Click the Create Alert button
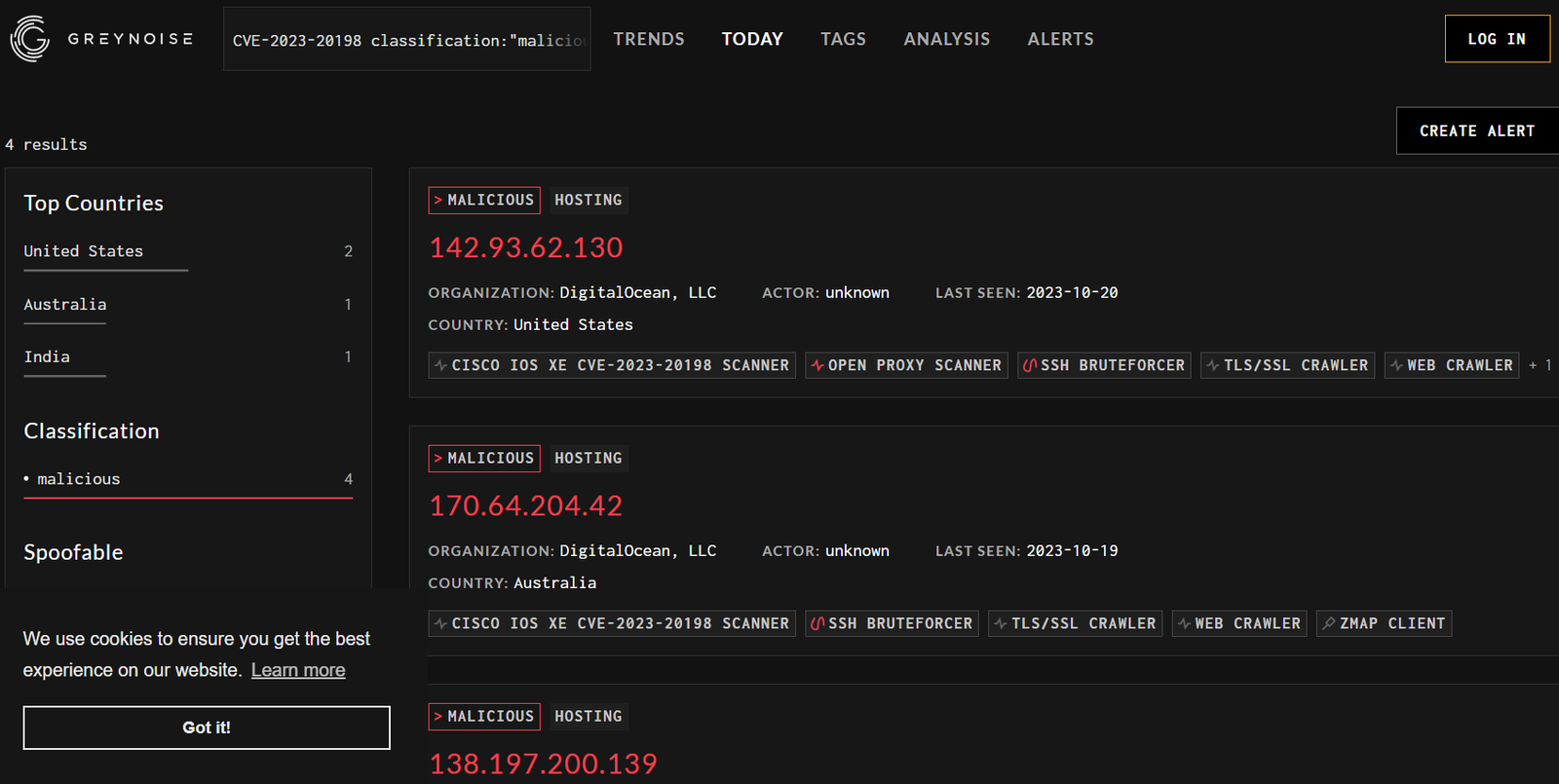Image resolution: width=1559 pixels, height=784 pixels. coord(1476,131)
